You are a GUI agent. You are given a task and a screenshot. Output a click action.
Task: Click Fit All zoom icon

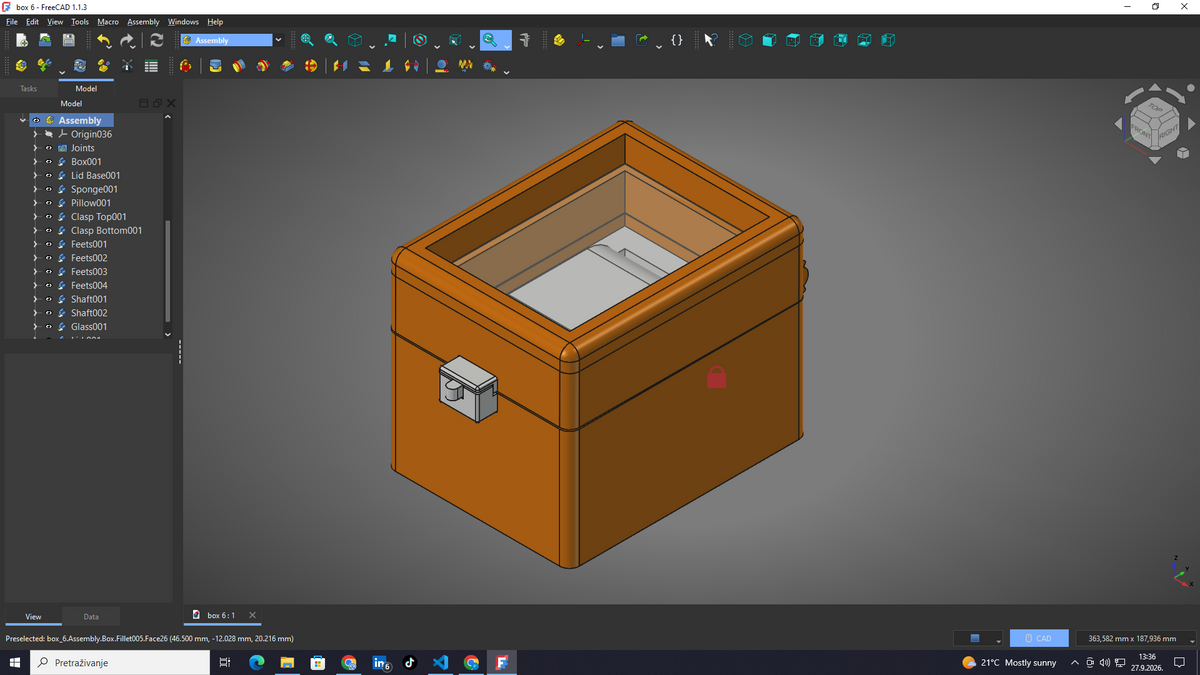coord(307,40)
